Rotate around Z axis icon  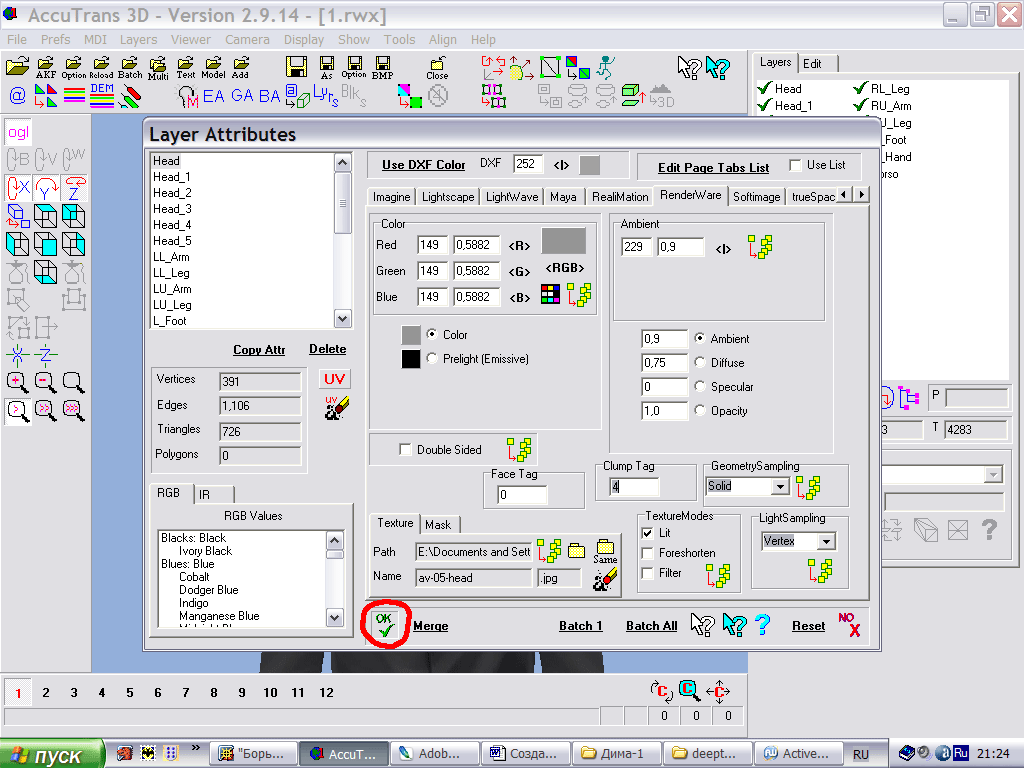(x=74, y=188)
